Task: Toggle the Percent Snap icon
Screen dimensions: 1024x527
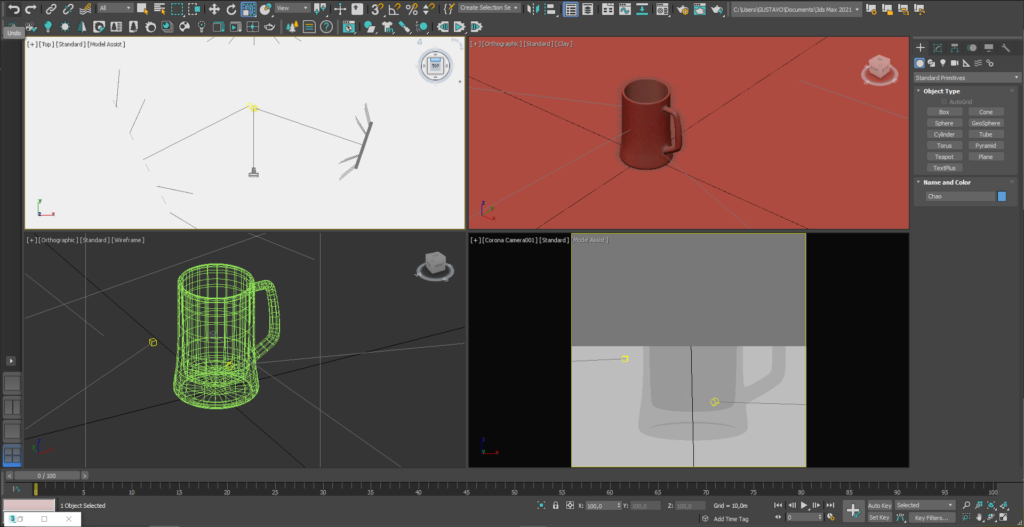Action: (411, 8)
